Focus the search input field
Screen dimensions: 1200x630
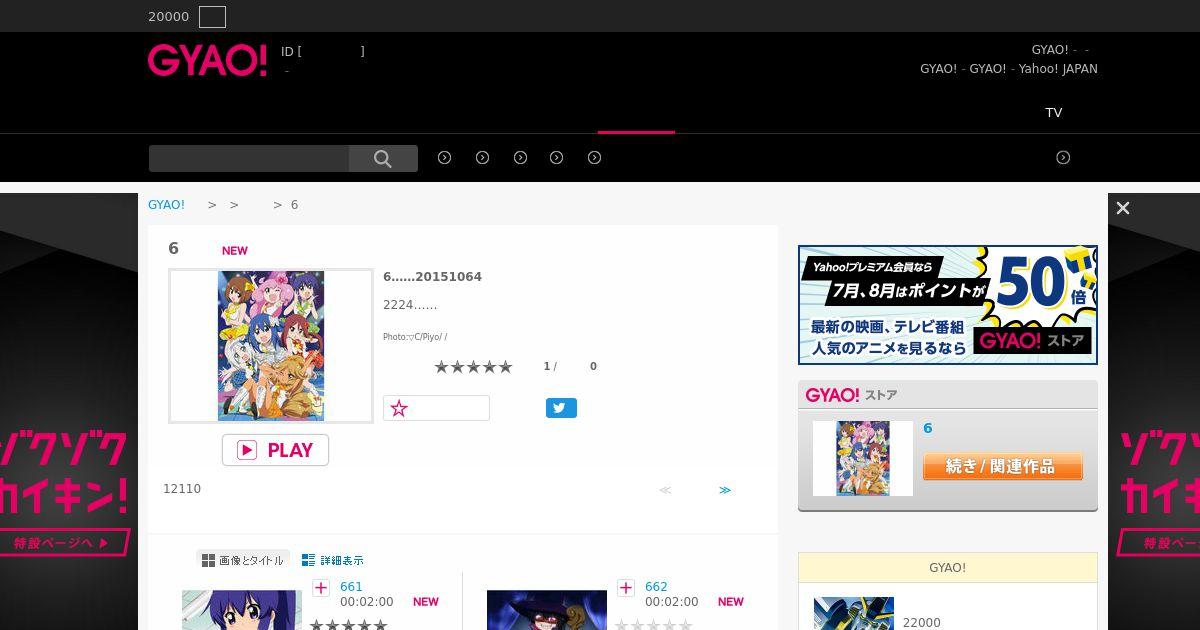pos(249,158)
